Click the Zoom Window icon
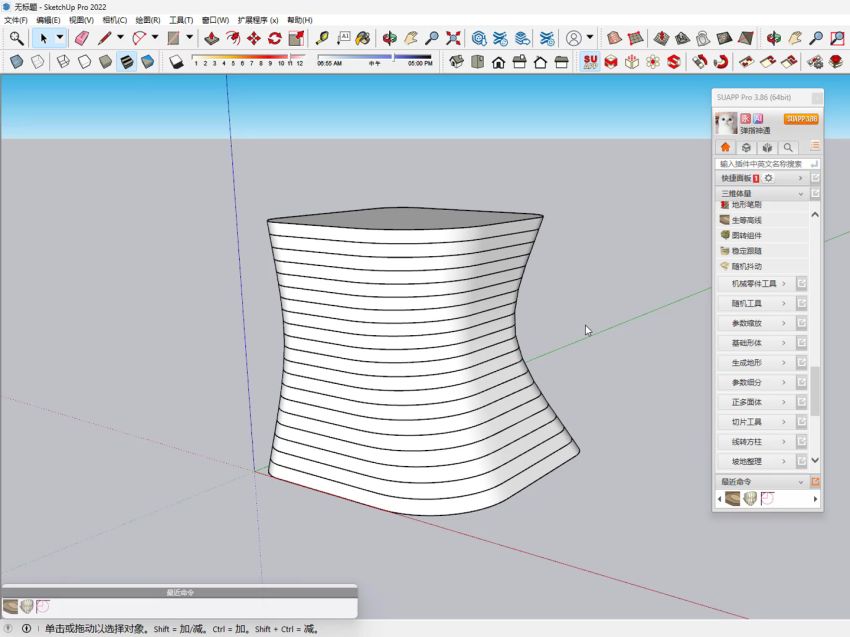This screenshot has width=850, height=637. click(x=837, y=38)
